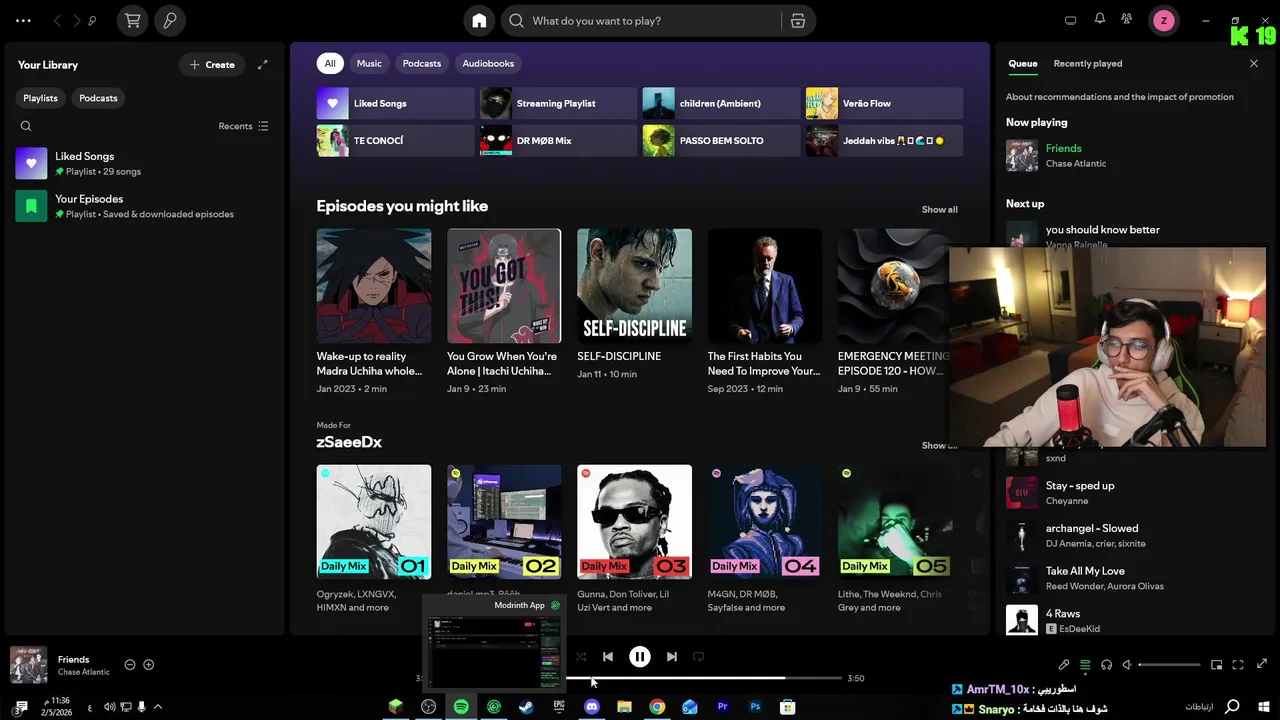Filter library by Playlists chip
The height and width of the screenshot is (720, 1280).
41,98
